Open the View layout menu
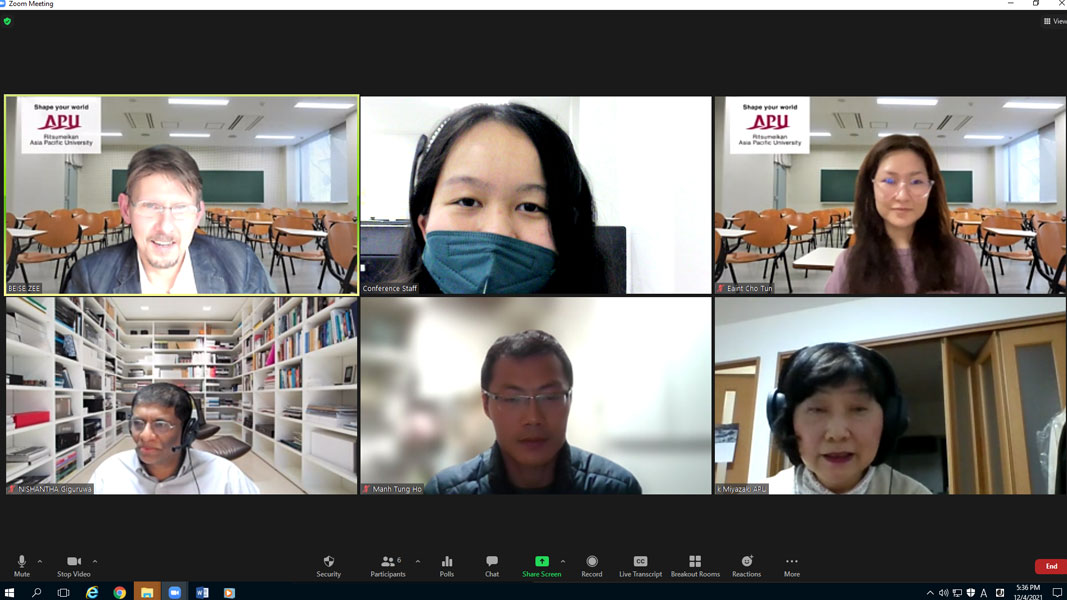The image size is (1067, 600). [1054, 21]
